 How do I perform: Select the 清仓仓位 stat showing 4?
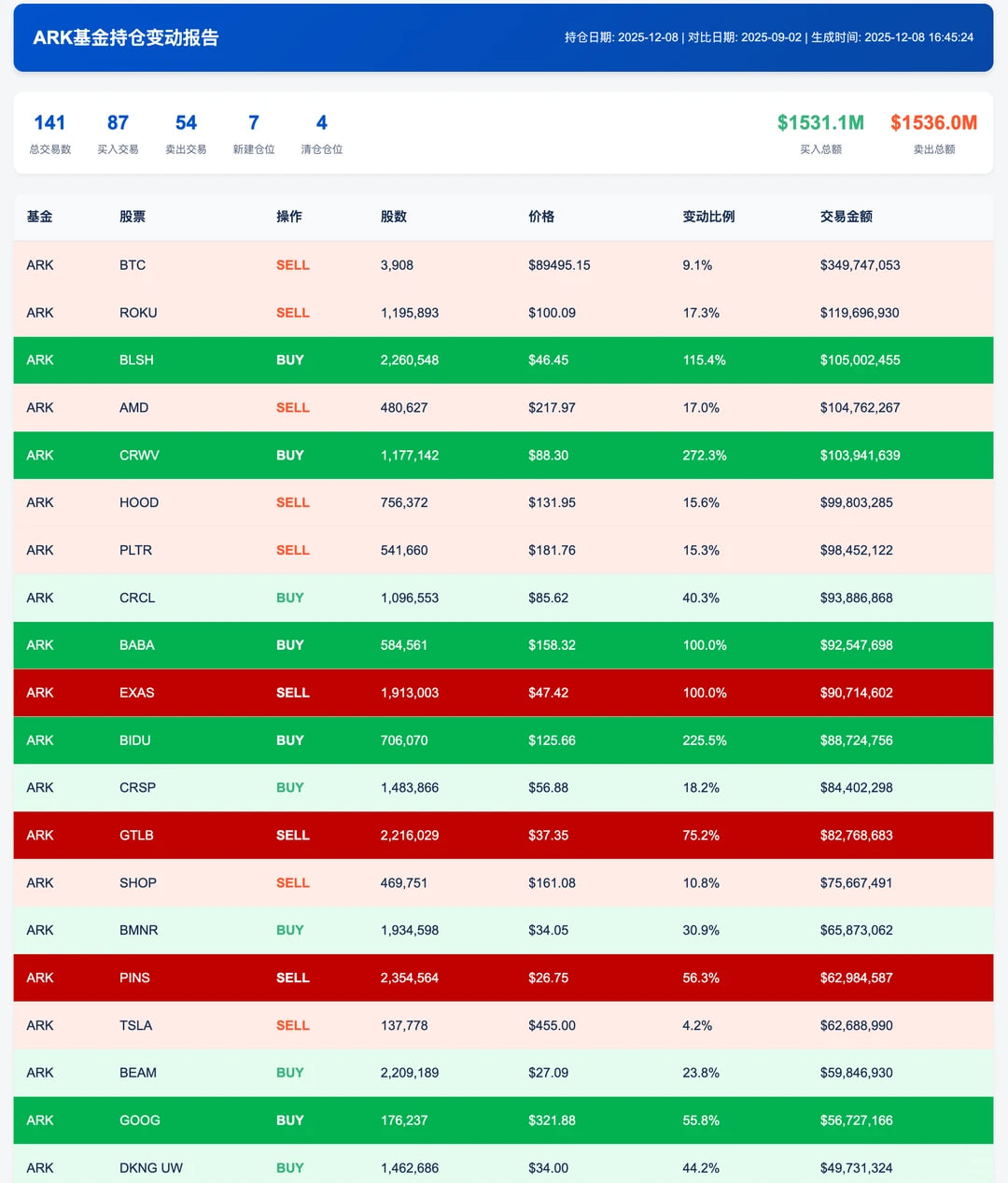(321, 133)
